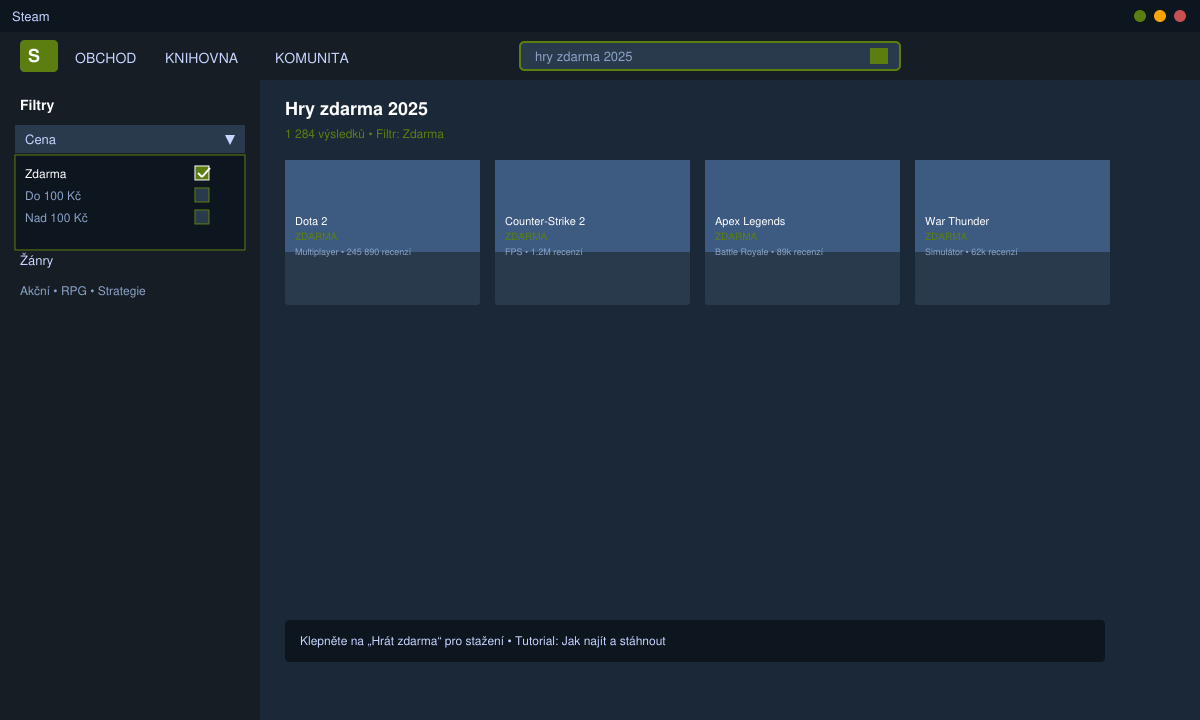Open the OBCHOD store menu
The width and height of the screenshot is (1200, 720).
click(105, 58)
